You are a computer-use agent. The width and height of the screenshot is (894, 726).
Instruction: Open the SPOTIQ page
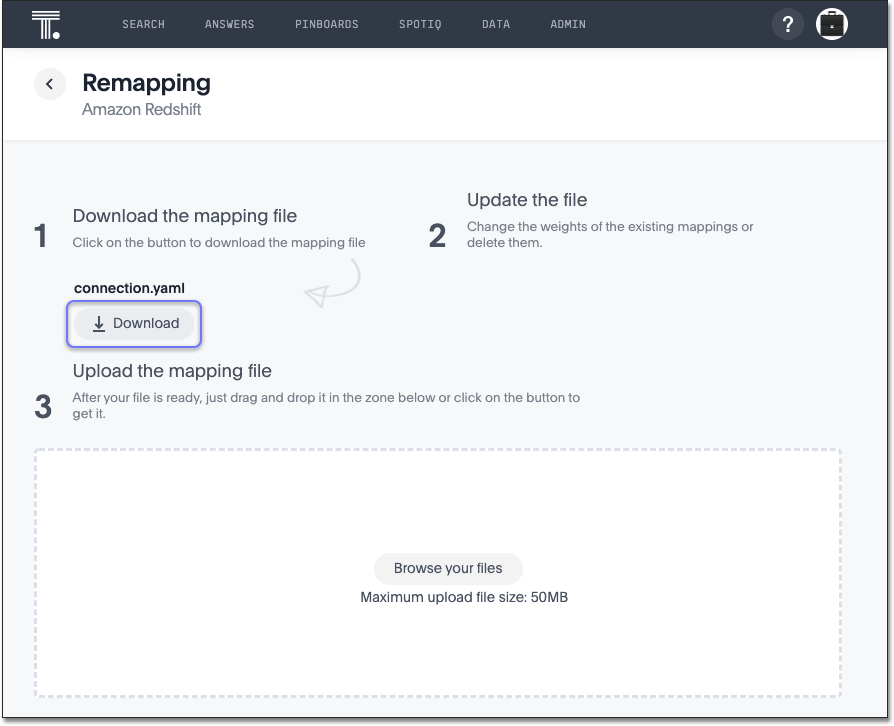point(420,24)
